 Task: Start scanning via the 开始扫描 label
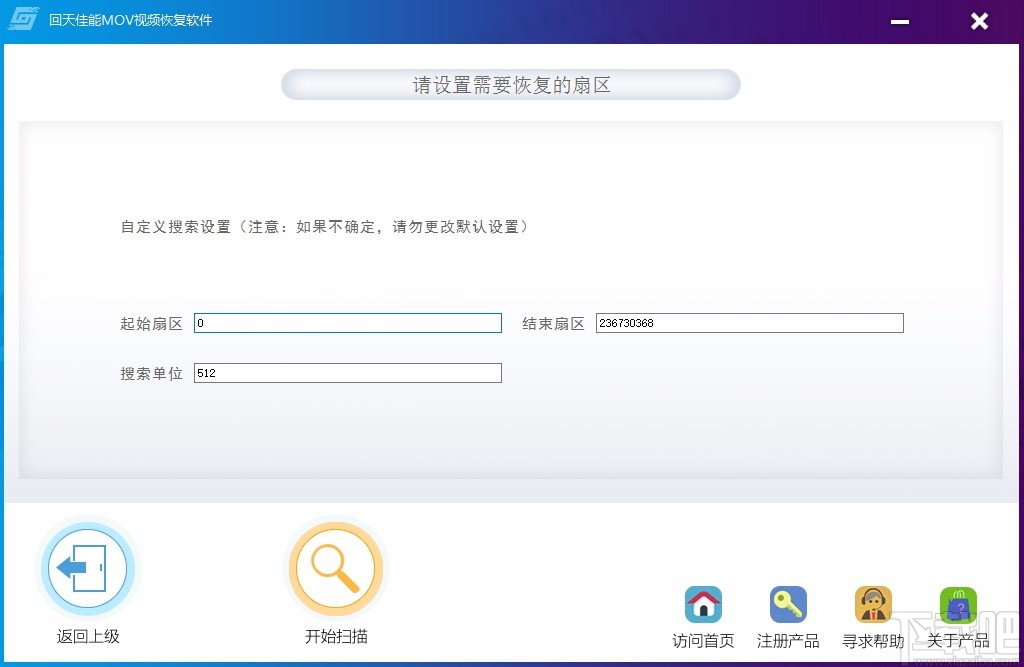335,636
